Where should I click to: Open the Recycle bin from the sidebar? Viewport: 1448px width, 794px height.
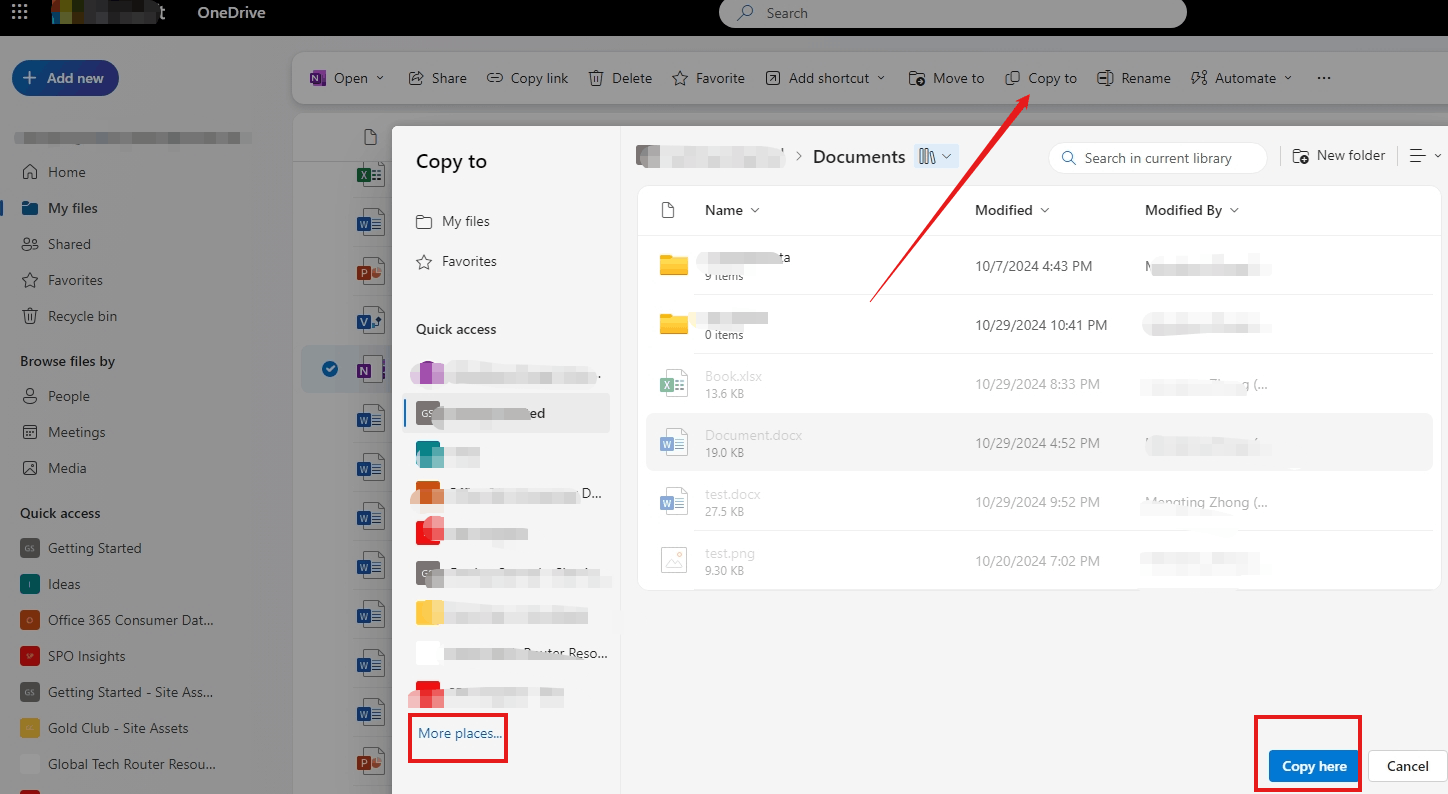coord(80,315)
